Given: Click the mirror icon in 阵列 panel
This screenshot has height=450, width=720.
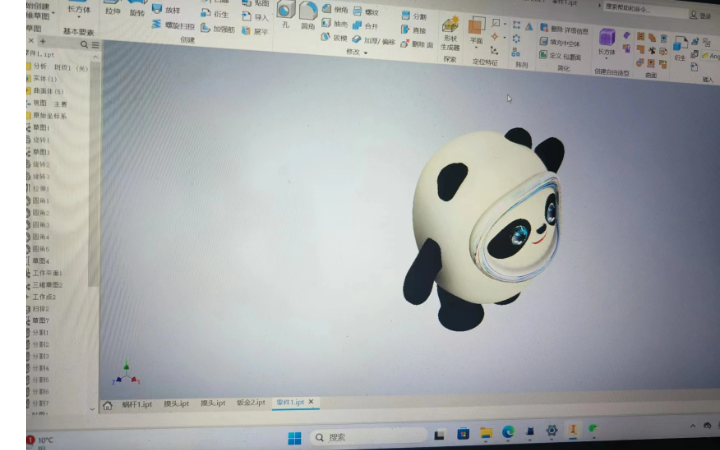Looking at the screenshot, I should [529, 27].
